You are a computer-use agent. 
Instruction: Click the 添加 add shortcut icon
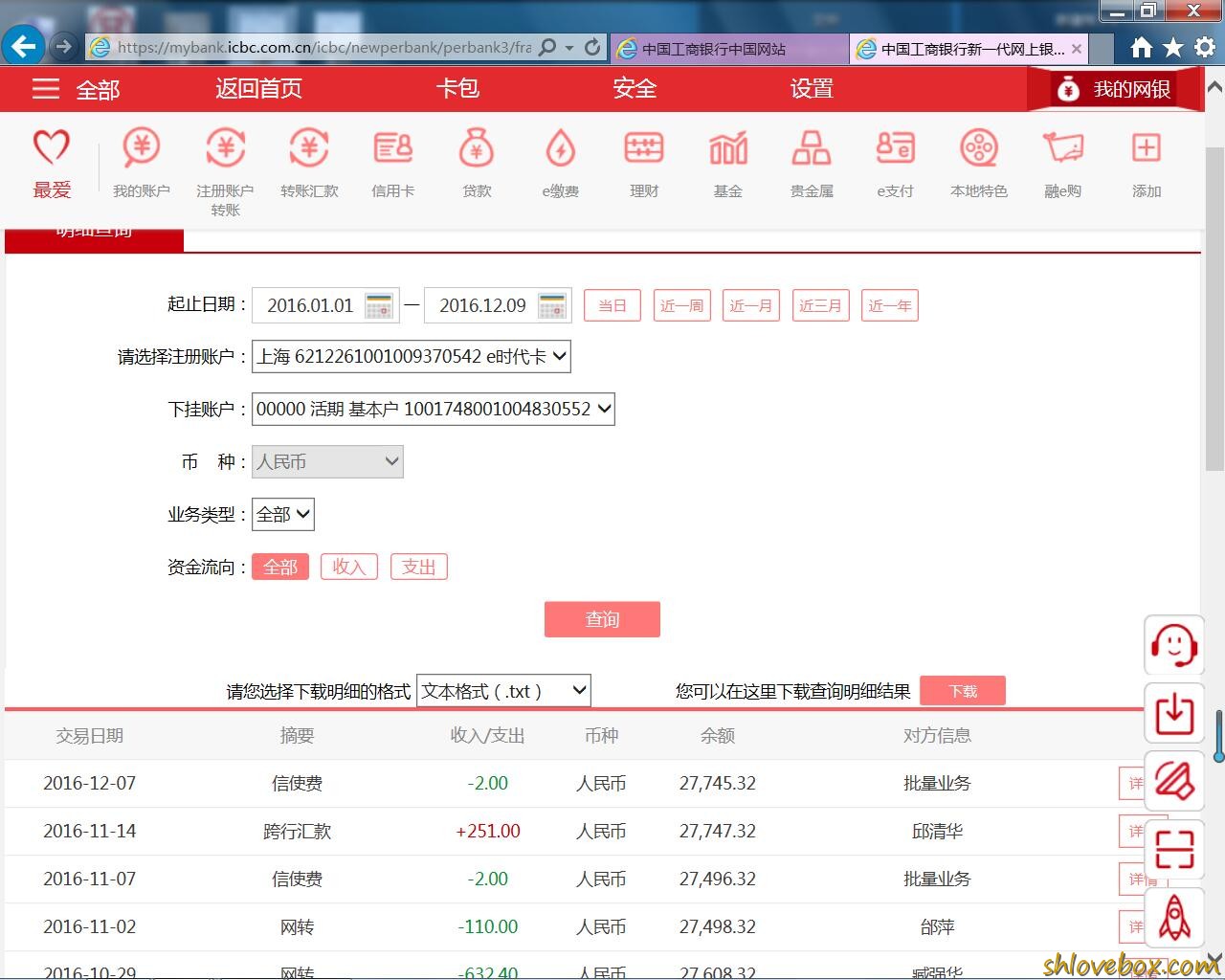pyautogui.click(x=1147, y=147)
